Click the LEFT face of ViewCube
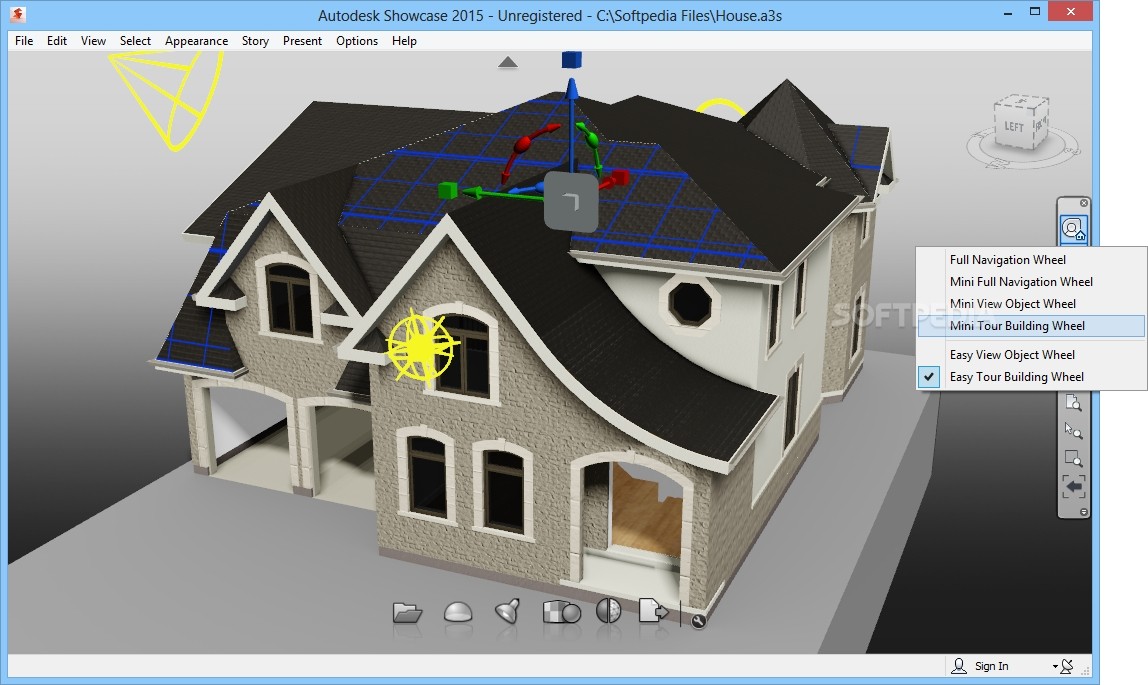Screen dimensions: 1148x685 (1014, 127)
